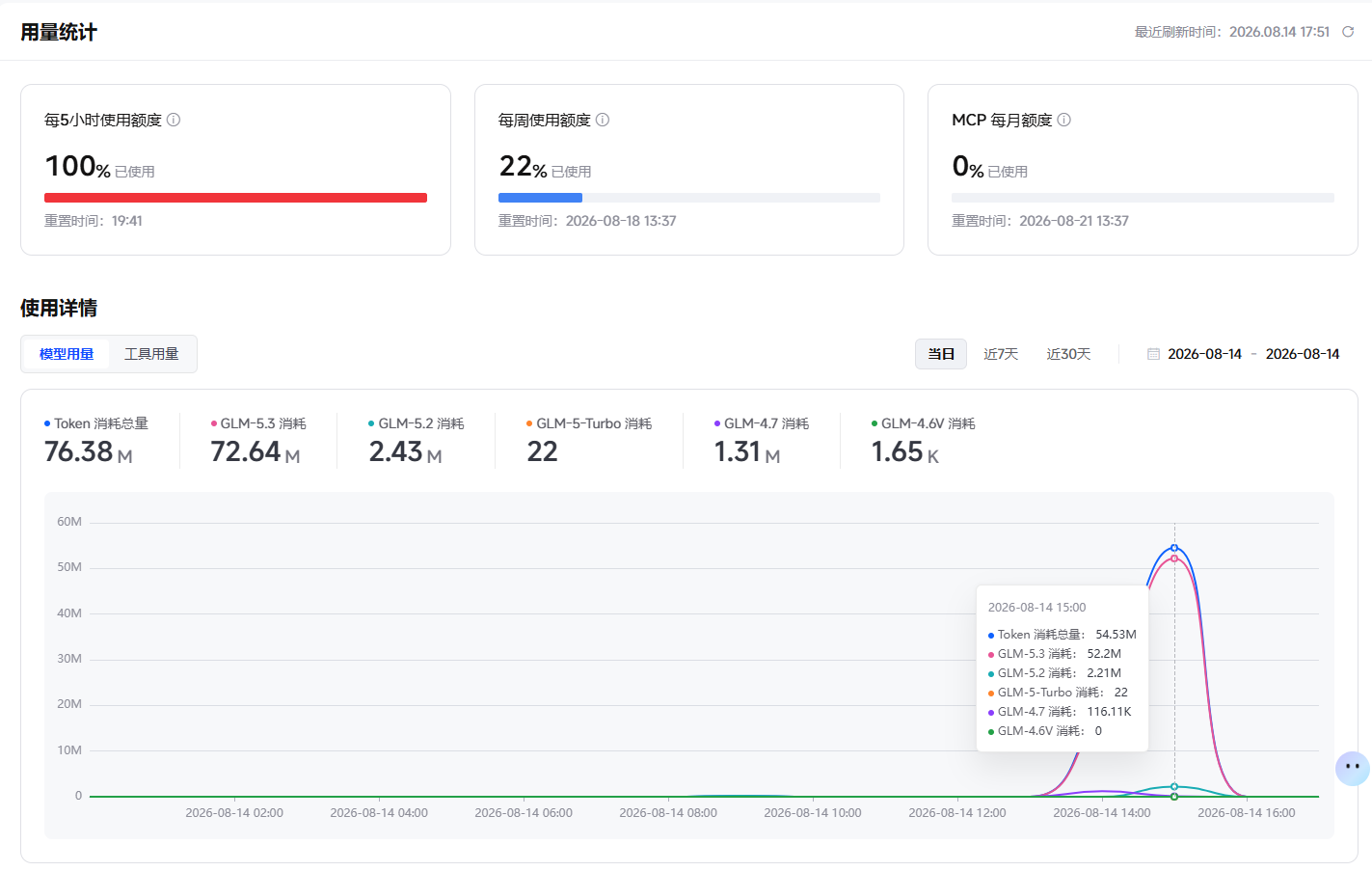
Task: Click info icon next to 每周使用额度
Action: (603, 120)
